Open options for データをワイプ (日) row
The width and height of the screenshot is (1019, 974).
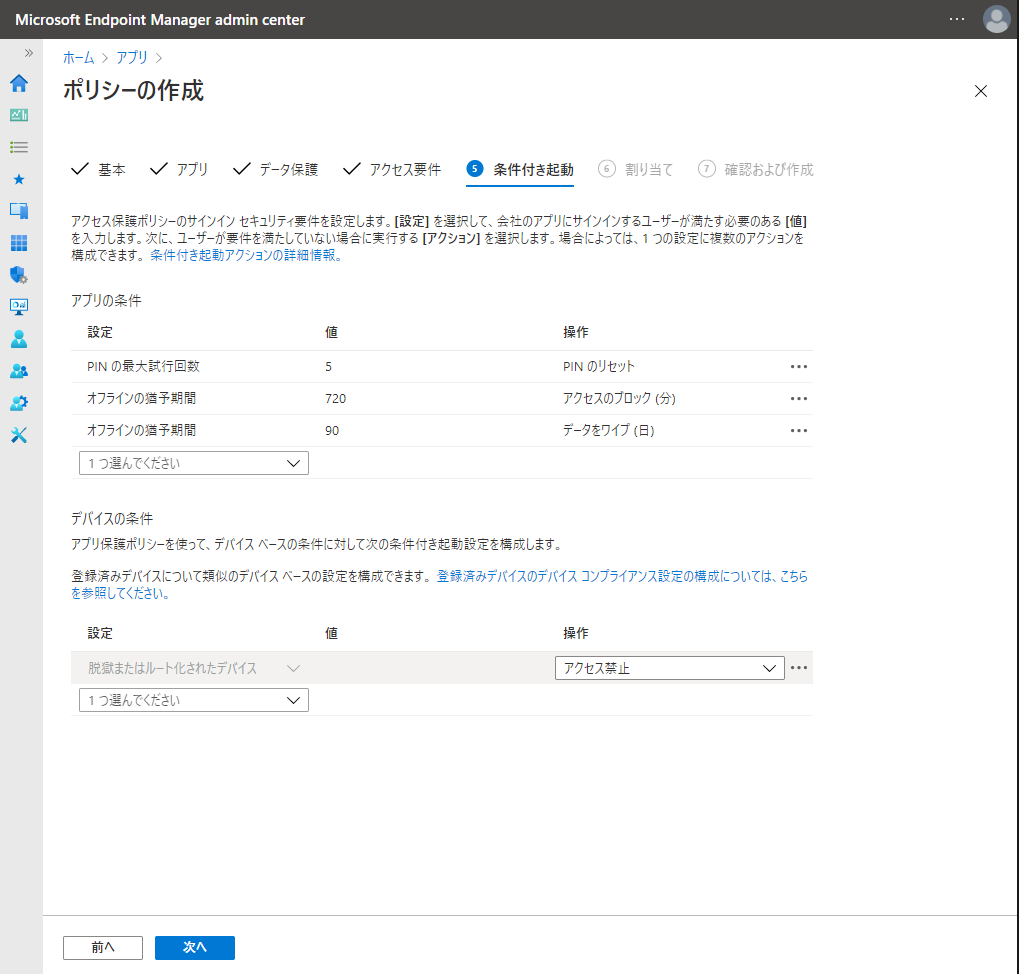click(x=799, y=430)
